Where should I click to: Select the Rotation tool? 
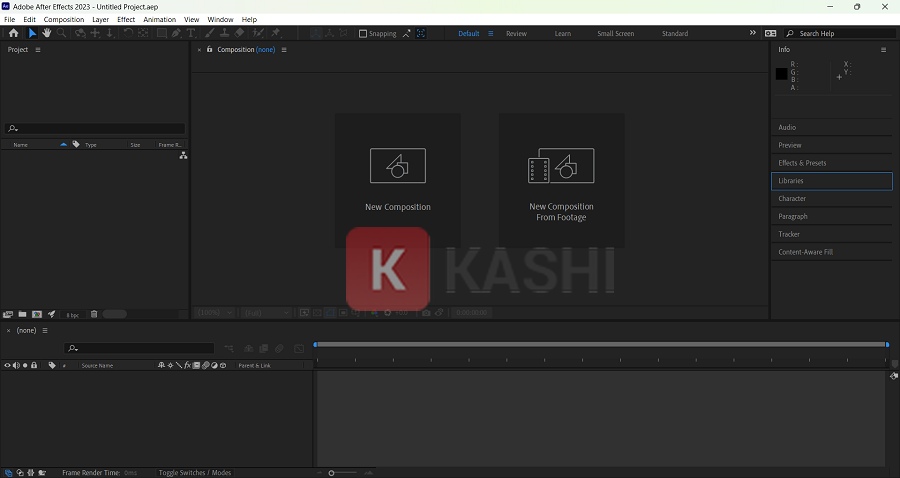click(129, 33)
